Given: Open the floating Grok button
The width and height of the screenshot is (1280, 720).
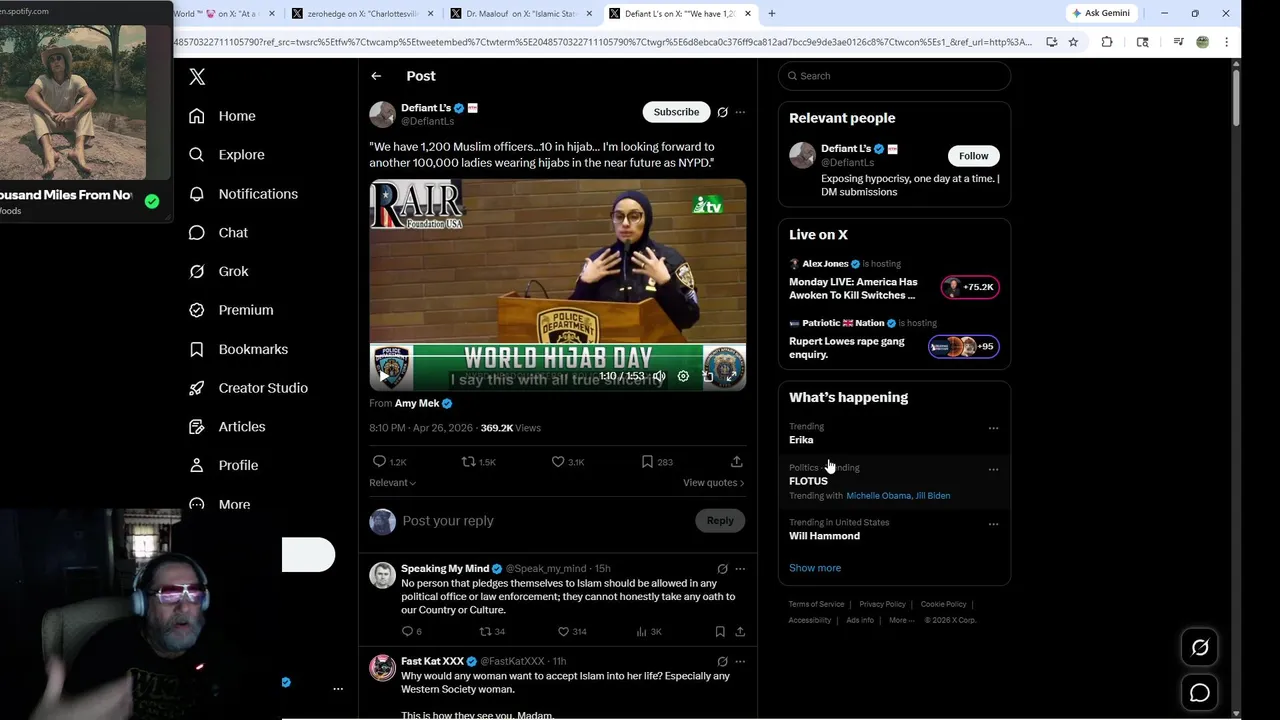Looking at the screenshot, I should click(x=1200, y=648).
